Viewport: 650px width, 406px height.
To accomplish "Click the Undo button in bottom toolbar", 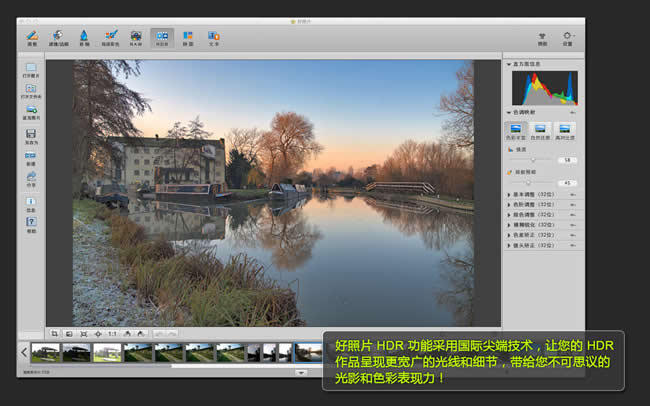I will (x=159, y=333).
